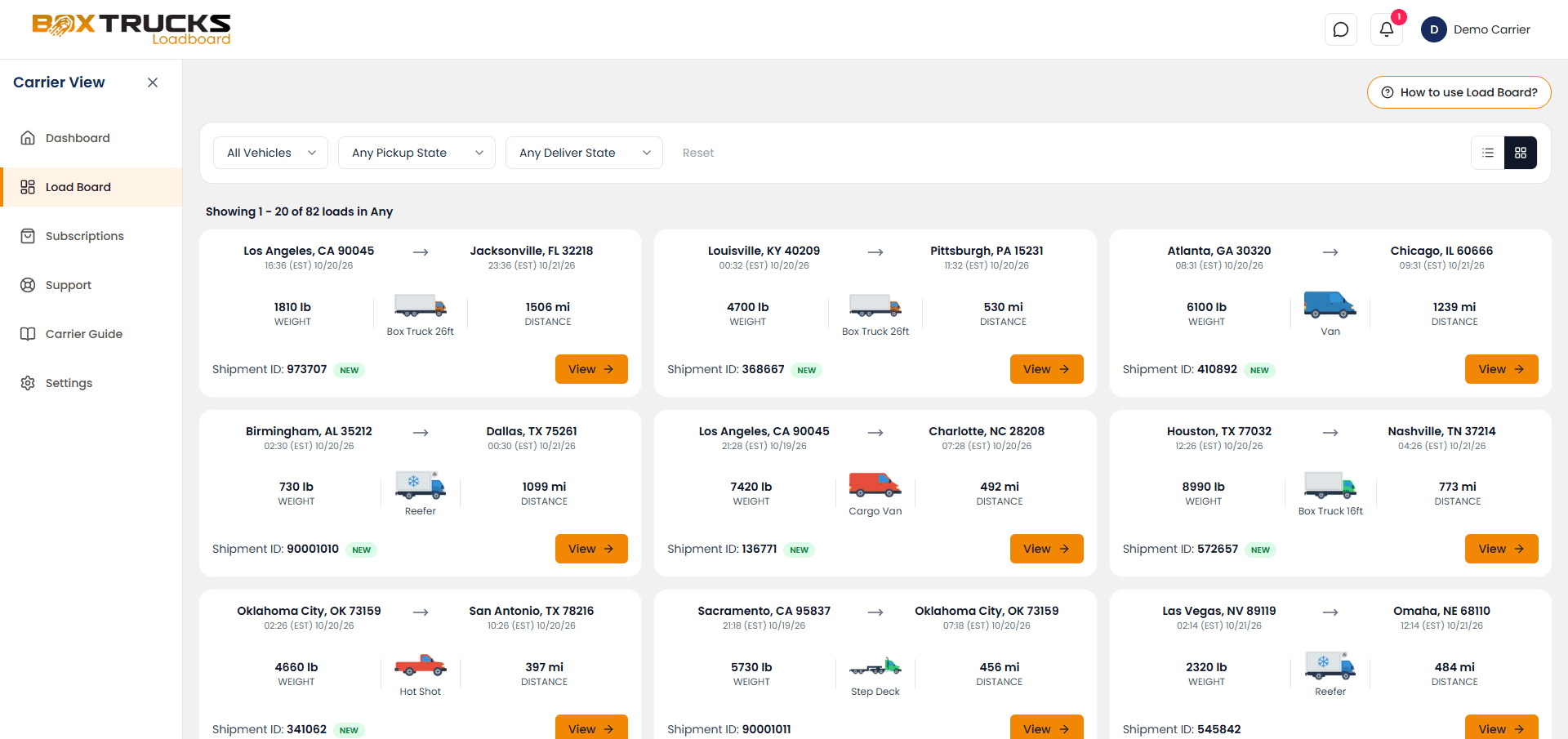The height and width of the screenshot is (739, 1568).
Task: Switch to grid view layout
Action: [x=1521, y=153]
